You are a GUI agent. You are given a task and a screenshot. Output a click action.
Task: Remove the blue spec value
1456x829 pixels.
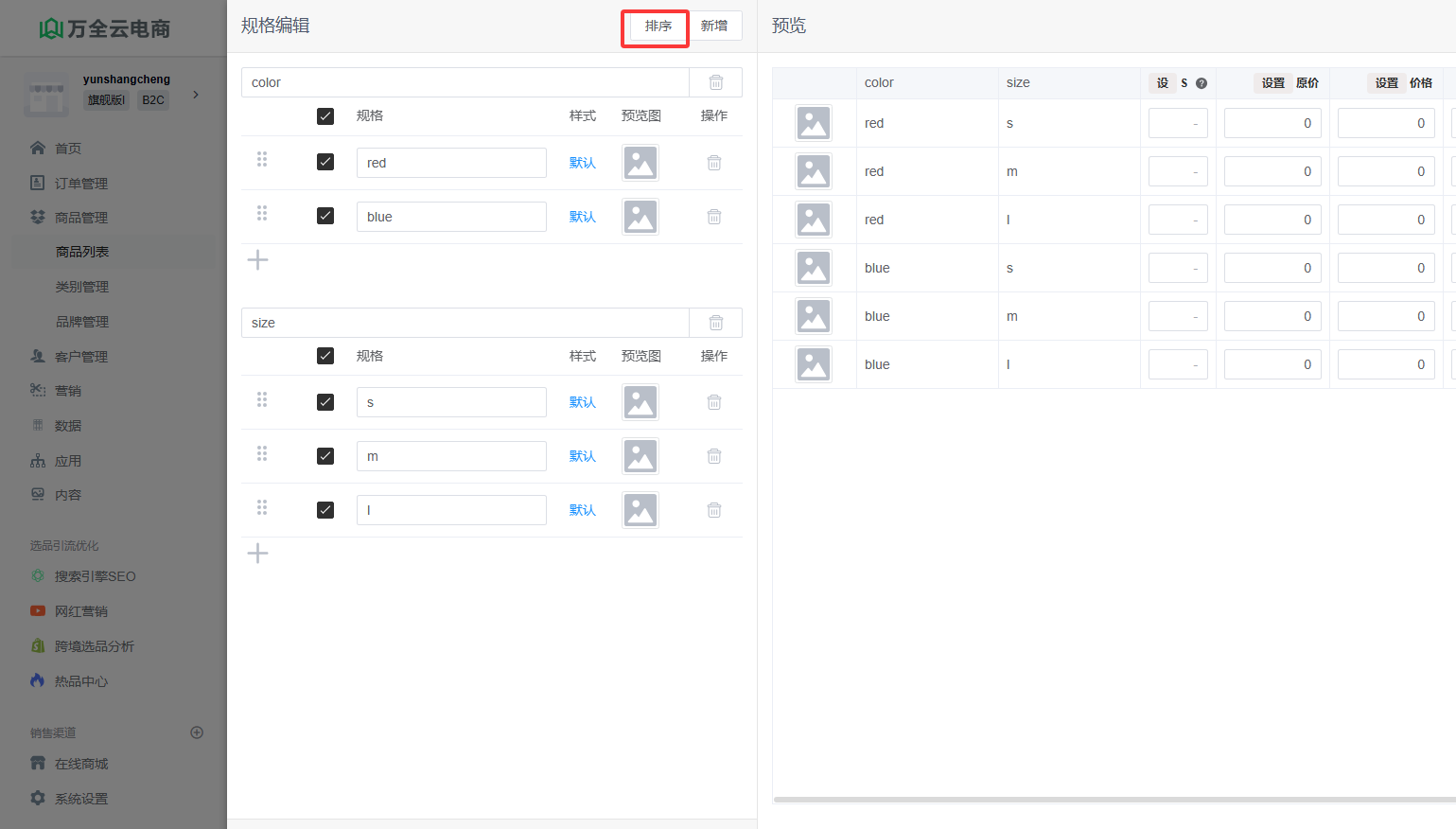tap(714, 217)
